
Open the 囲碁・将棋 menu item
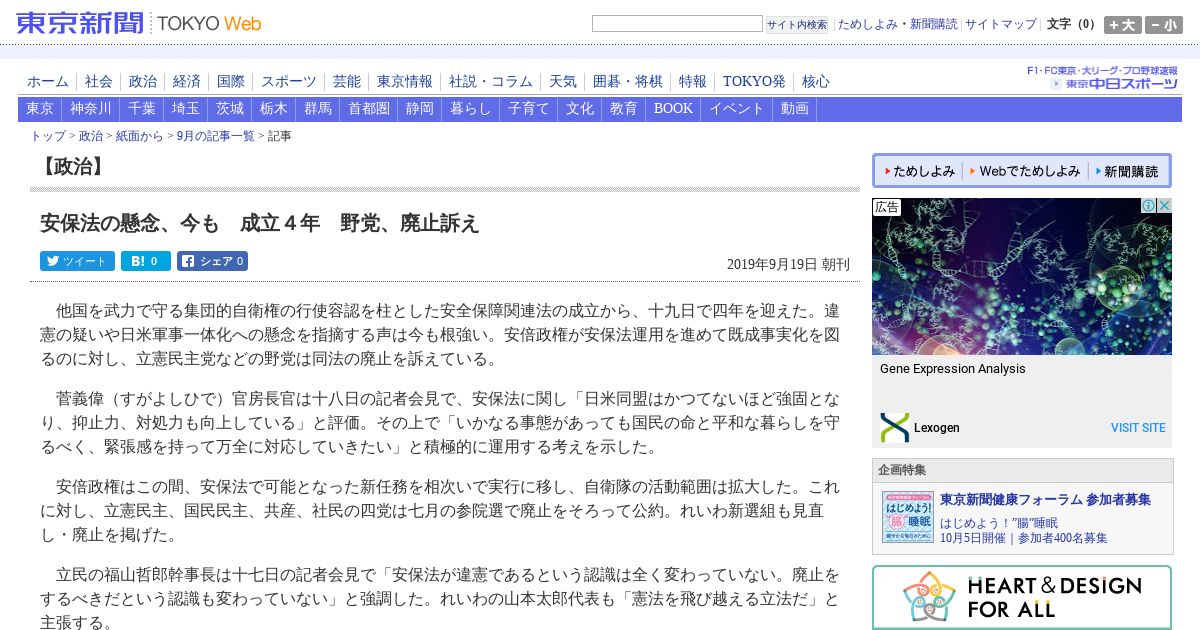point(628,81)
